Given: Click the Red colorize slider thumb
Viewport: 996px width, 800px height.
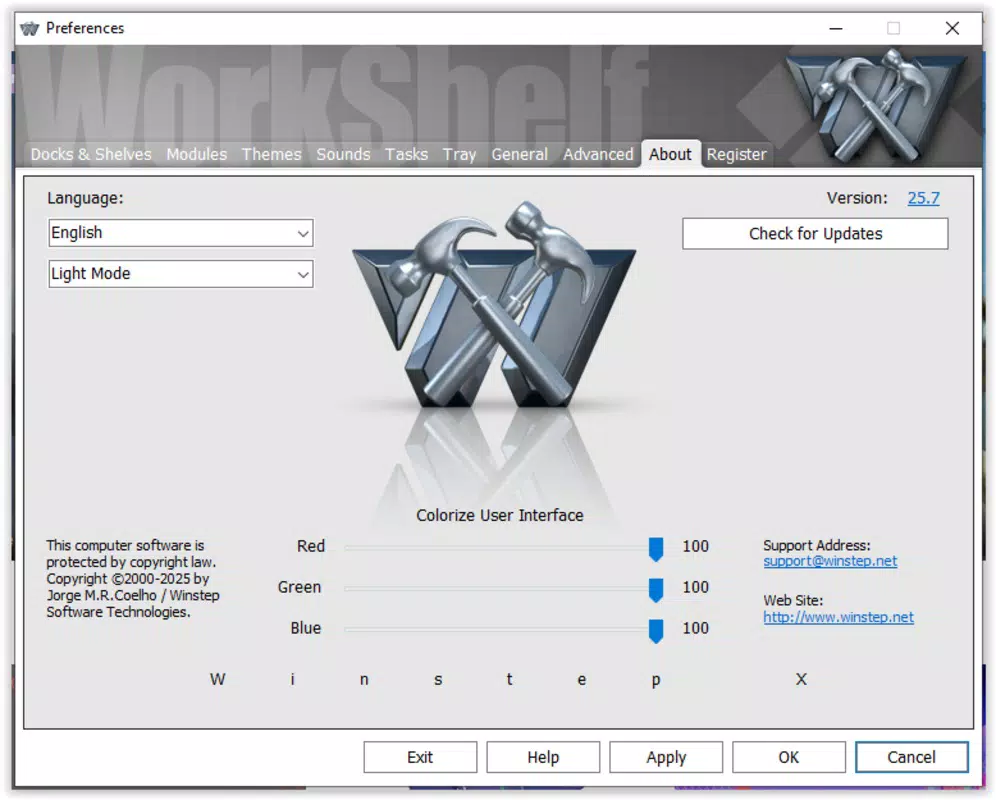Looking at the screenshot, I should pyautogui.click(x=656, y=548).
